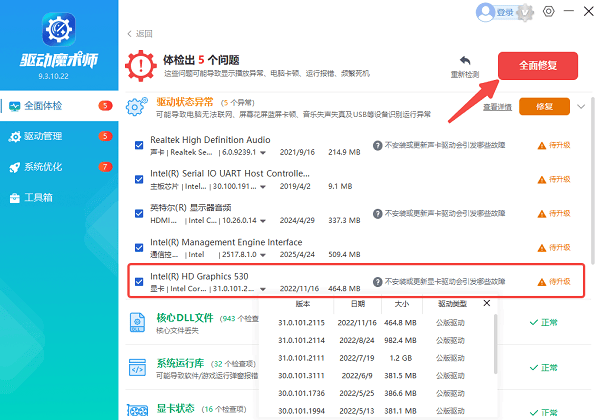
Task: Click the 系统优化 badge showing 7
Action: [x=105, y=167]
